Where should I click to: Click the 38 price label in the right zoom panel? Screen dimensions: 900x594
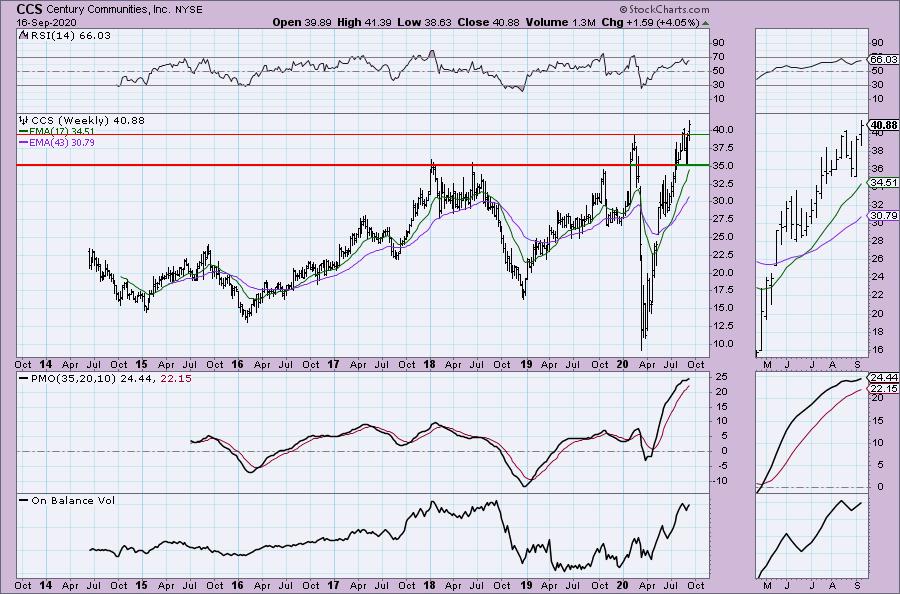click(x=878, y=150)
